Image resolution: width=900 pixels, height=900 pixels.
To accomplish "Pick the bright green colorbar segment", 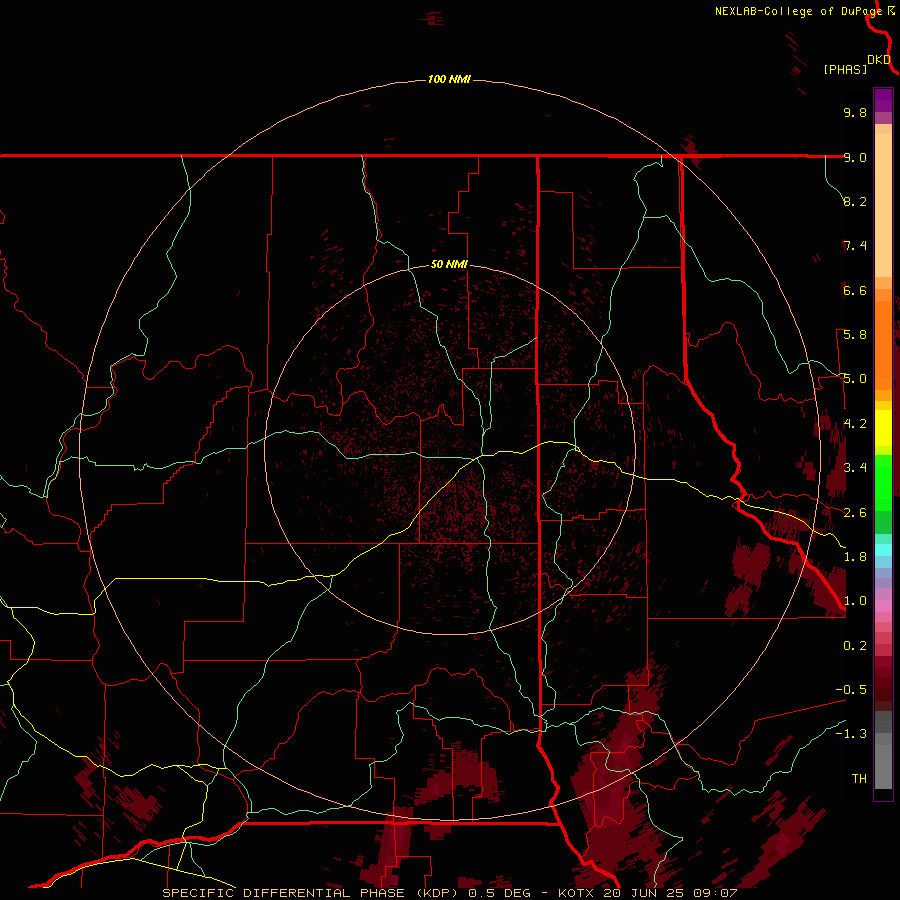I will pyautogui.click(x=883, y=482).
